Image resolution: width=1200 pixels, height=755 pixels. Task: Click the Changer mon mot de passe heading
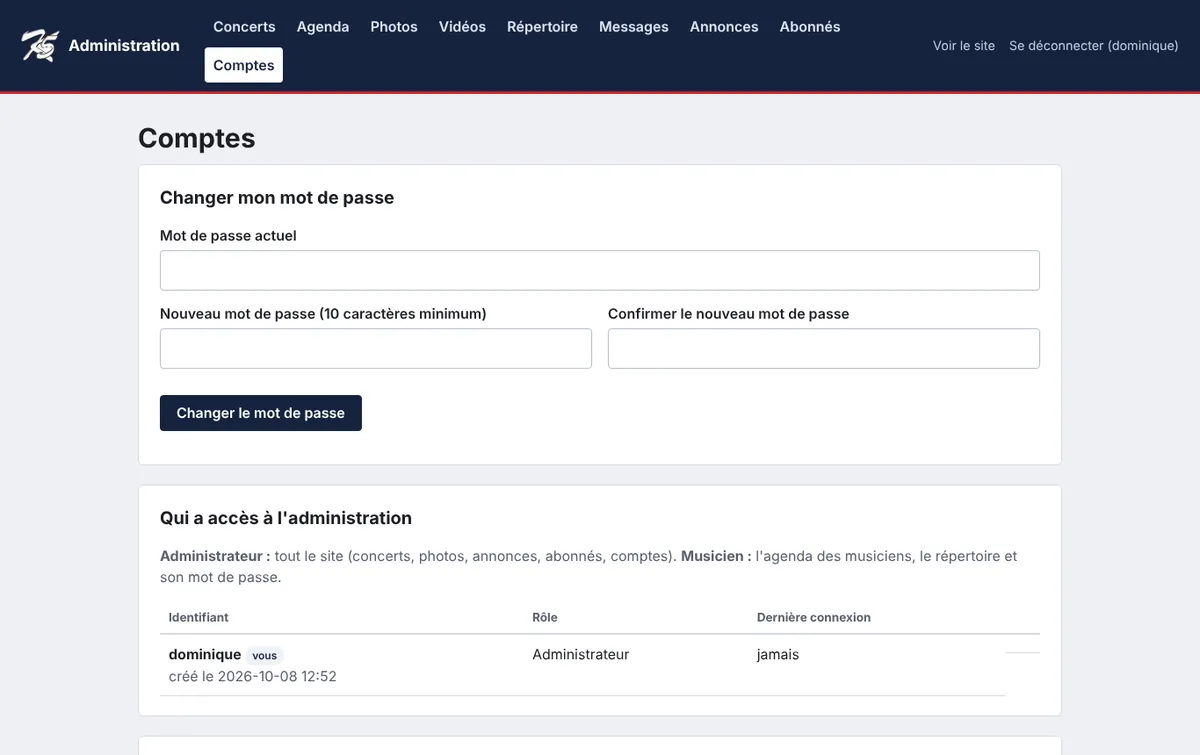[277, 198]
